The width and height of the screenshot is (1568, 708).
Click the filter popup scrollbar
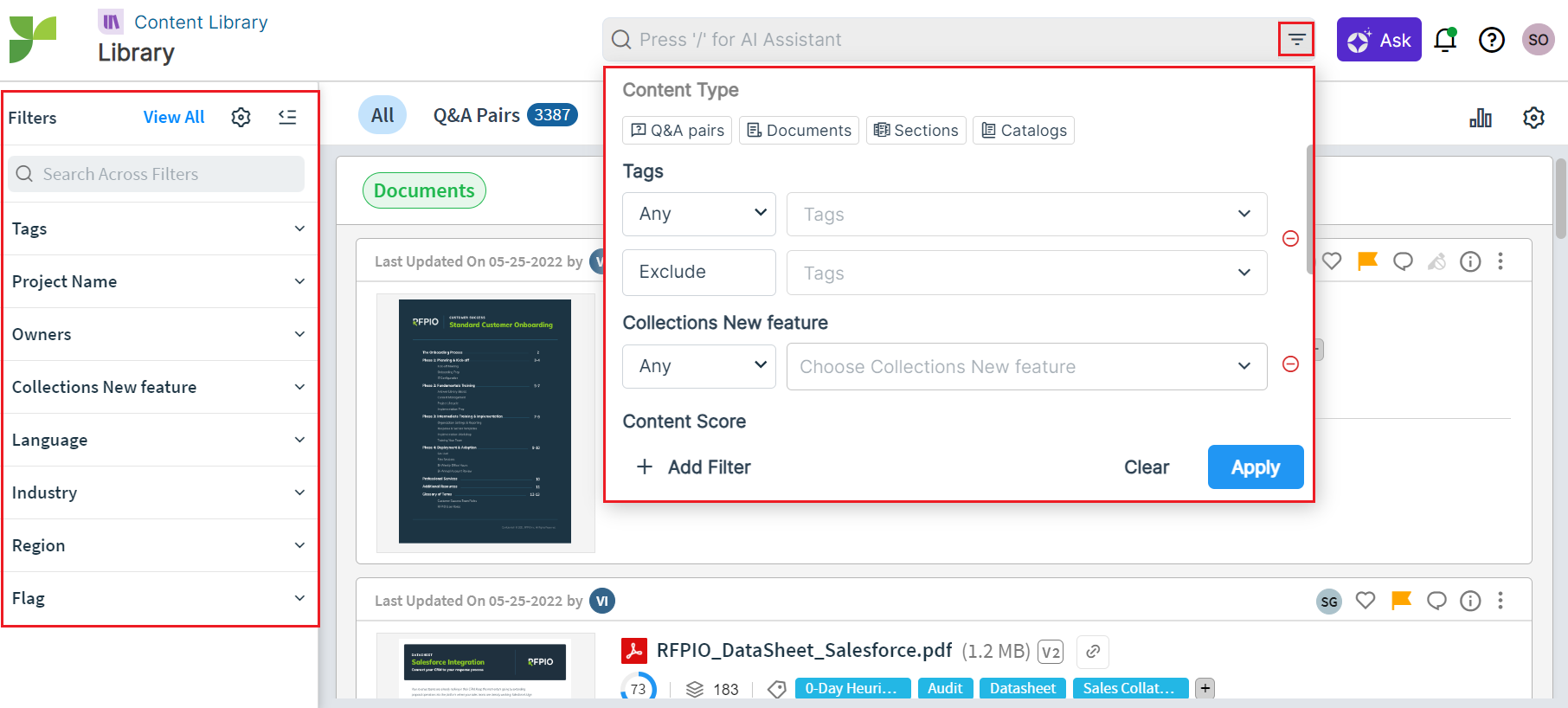pos(1310,209)
